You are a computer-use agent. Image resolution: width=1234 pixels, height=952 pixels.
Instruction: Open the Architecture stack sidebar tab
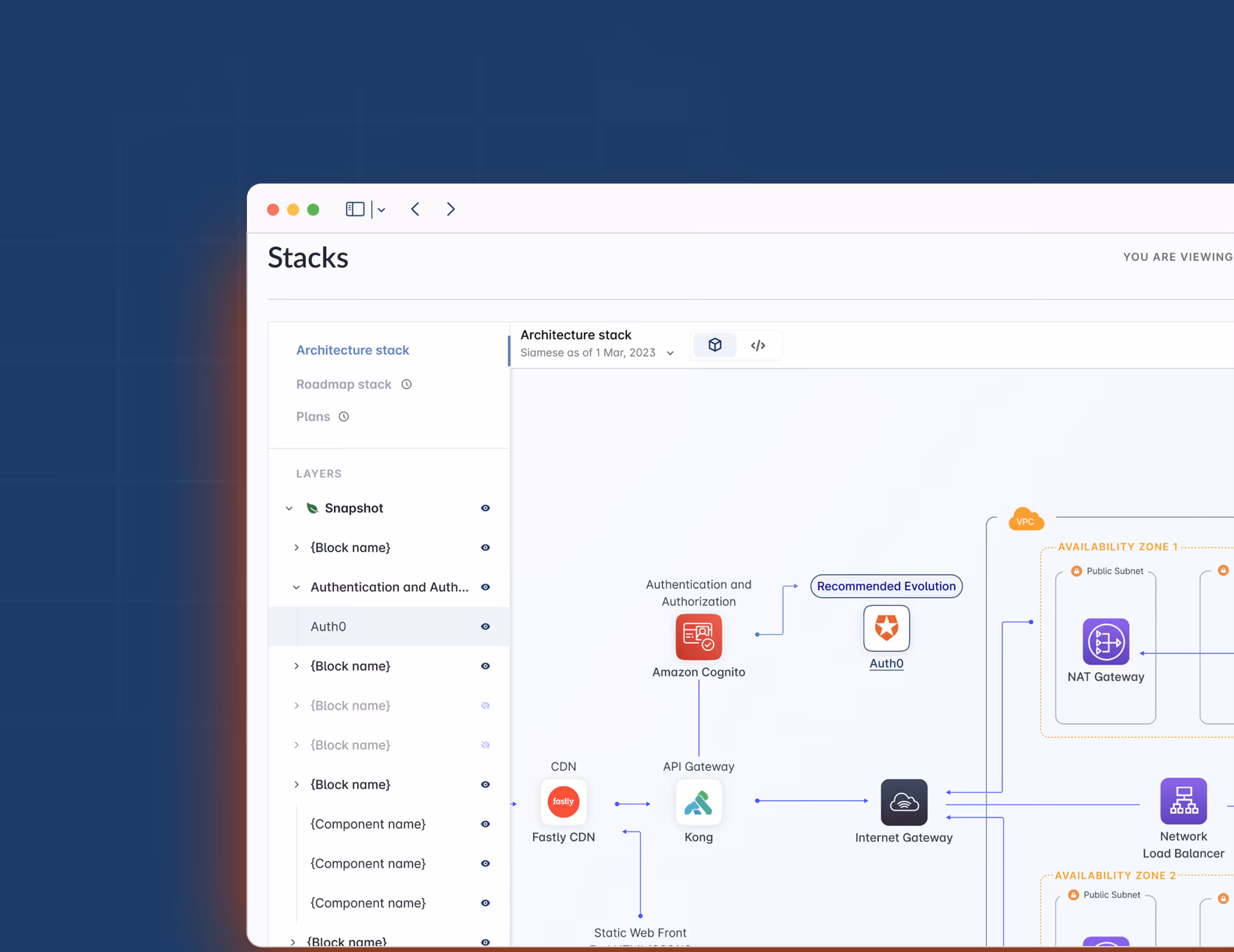click(353, 350)
